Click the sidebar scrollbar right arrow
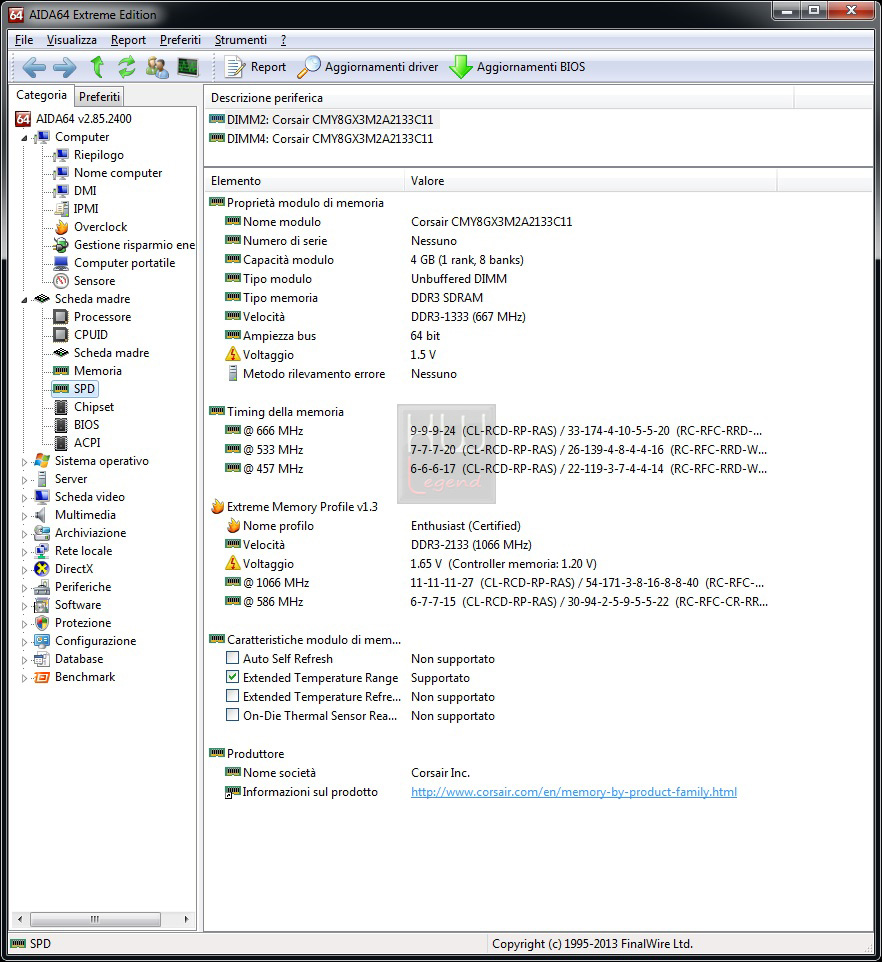Screen dimensions: 882x962 pyautogui.click(x=186, y=919)
